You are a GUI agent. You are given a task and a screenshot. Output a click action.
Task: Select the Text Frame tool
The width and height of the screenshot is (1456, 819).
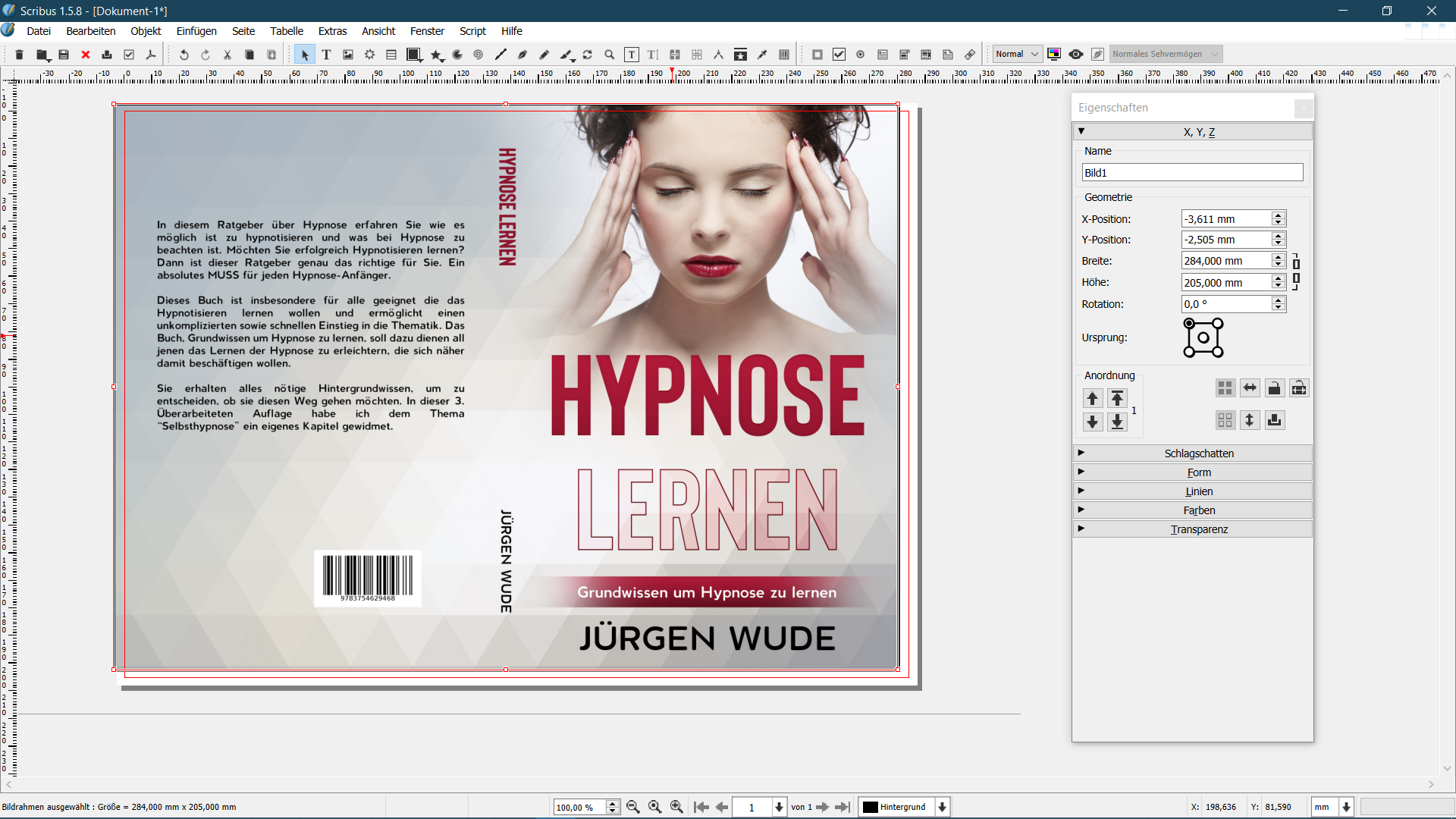326,55
